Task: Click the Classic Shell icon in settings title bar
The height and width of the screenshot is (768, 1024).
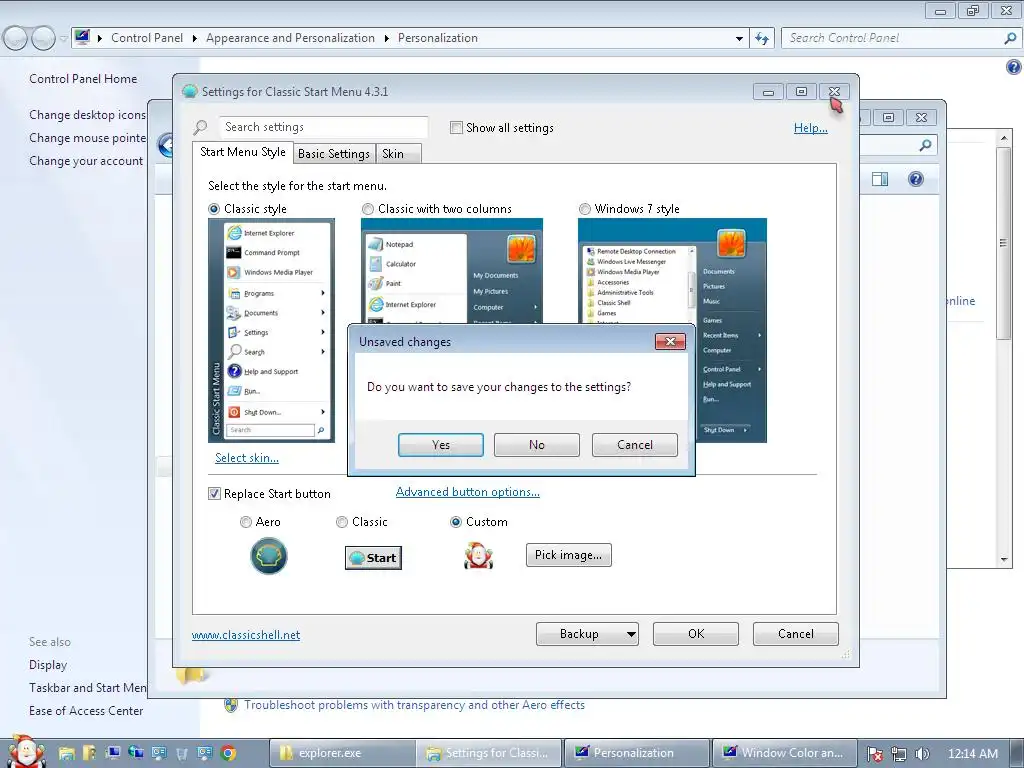Action: [189, 91]
